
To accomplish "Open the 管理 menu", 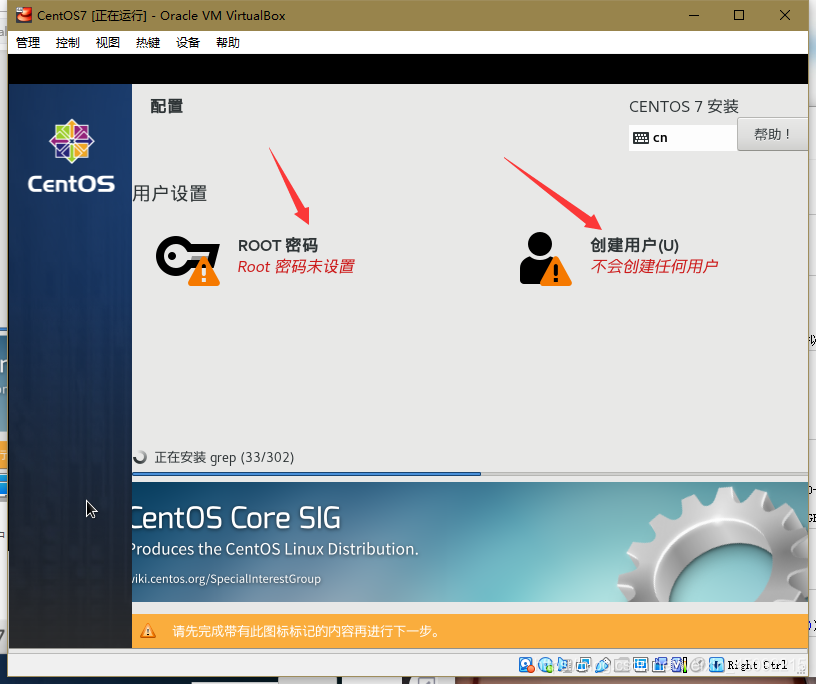I will pos(28,43).
